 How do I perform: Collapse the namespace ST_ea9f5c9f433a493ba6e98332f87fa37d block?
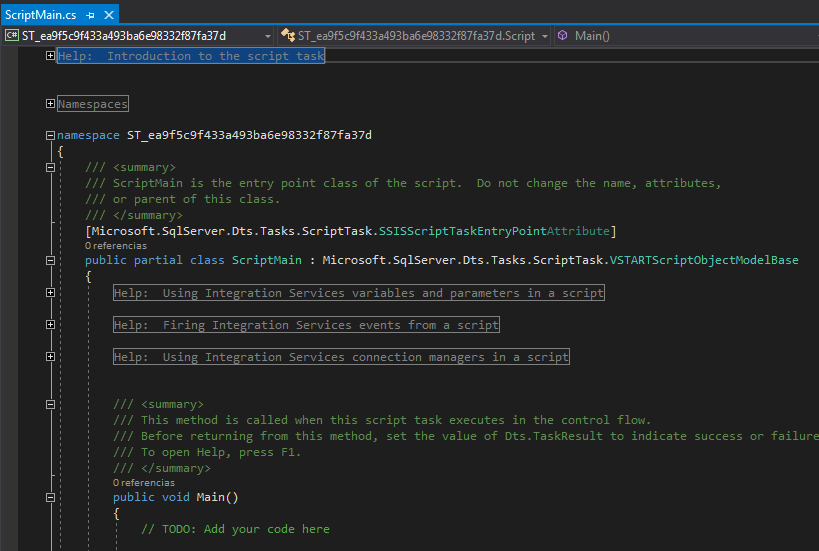coord(50,135)
